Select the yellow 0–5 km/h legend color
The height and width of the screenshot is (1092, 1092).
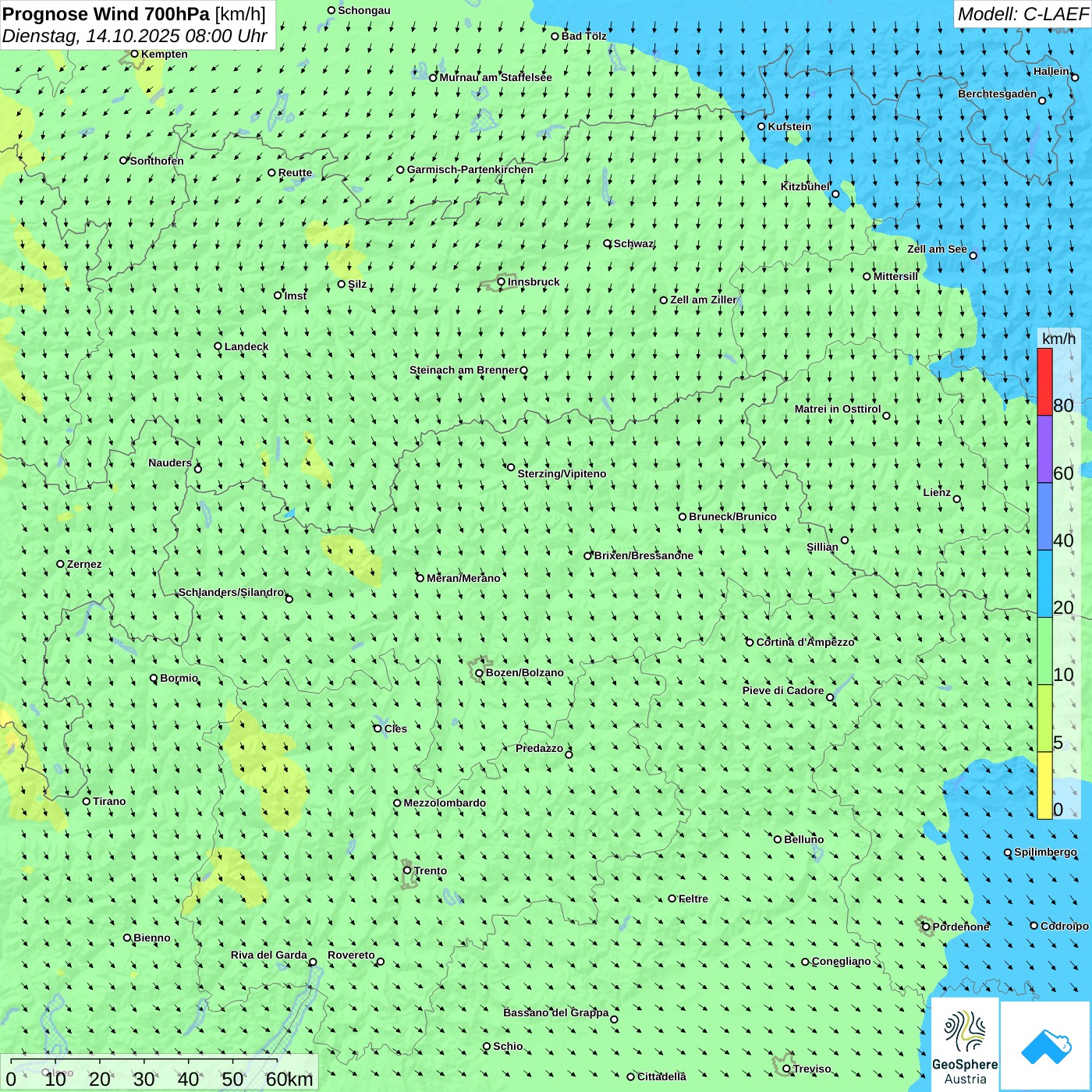[x=1044, y=785]
